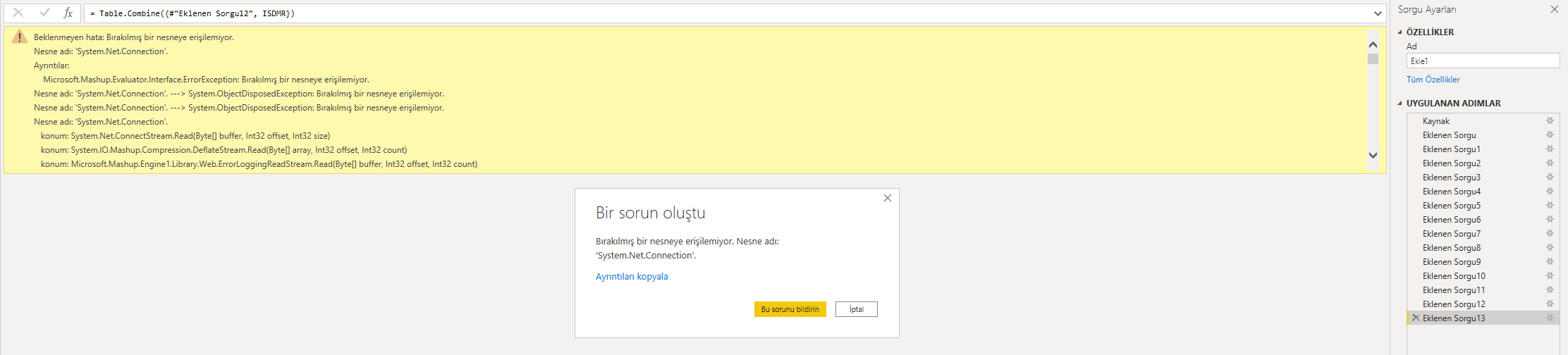Screen dimensions: 1568x355
Task: Select the Bu sorunu bildirin button
Action: [x=790, y=309]
